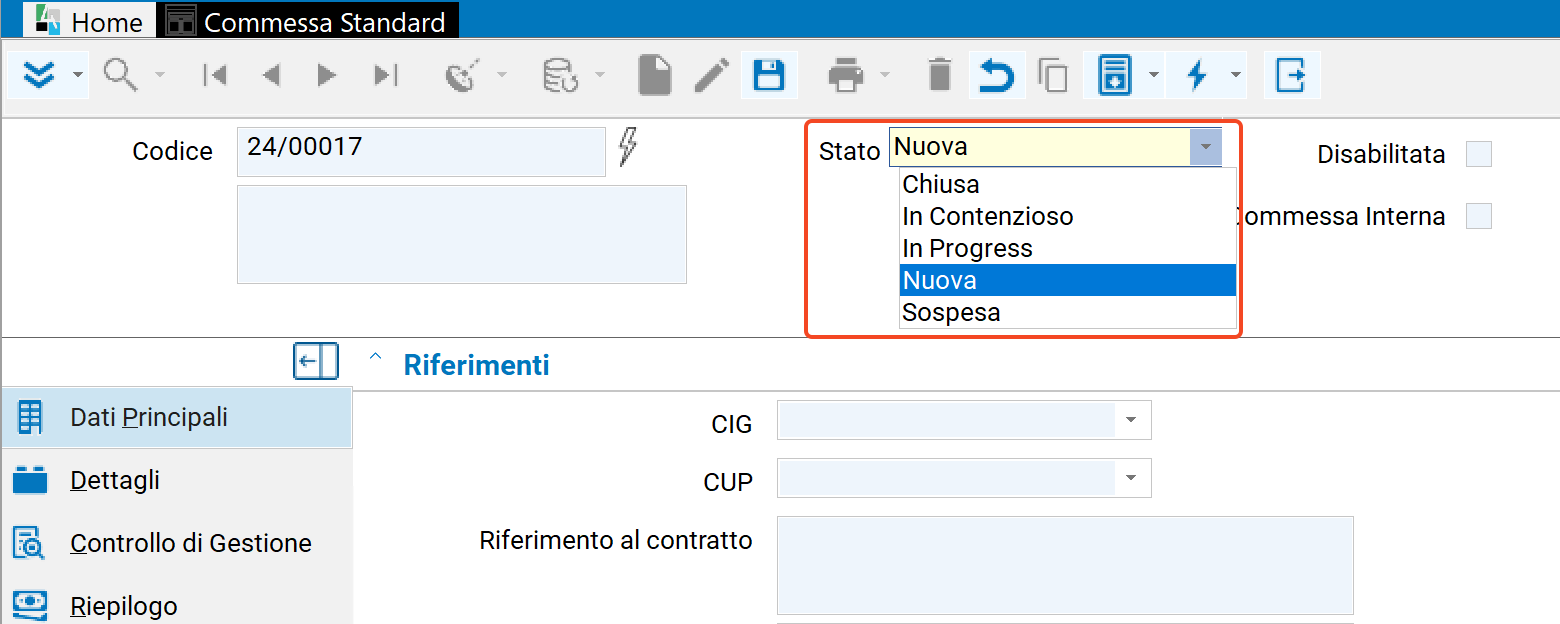
Task: Click the trash delete icon
Action: point(940,75)
